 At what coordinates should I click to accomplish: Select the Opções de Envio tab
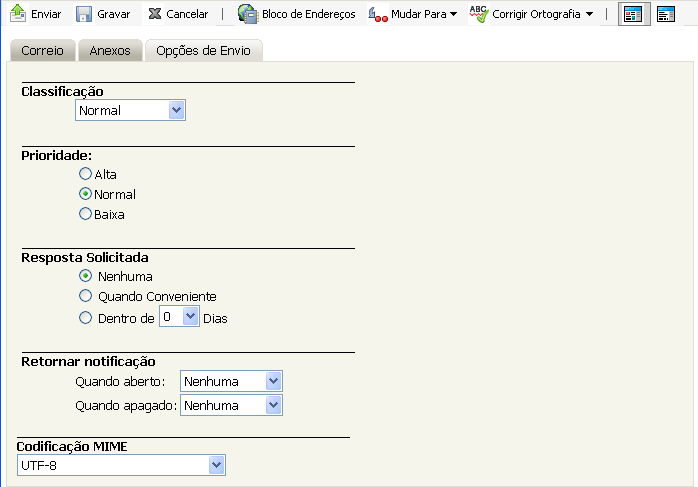[x=203, y=50]
